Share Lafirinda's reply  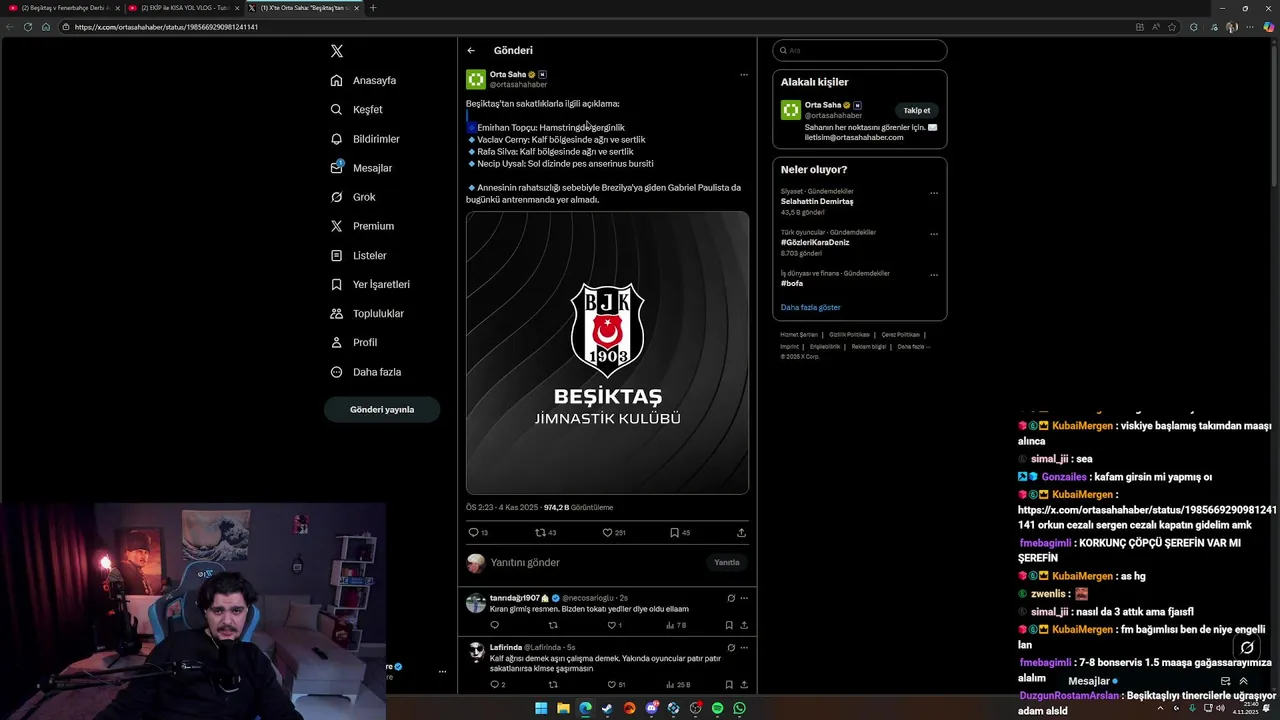(743, 685)
